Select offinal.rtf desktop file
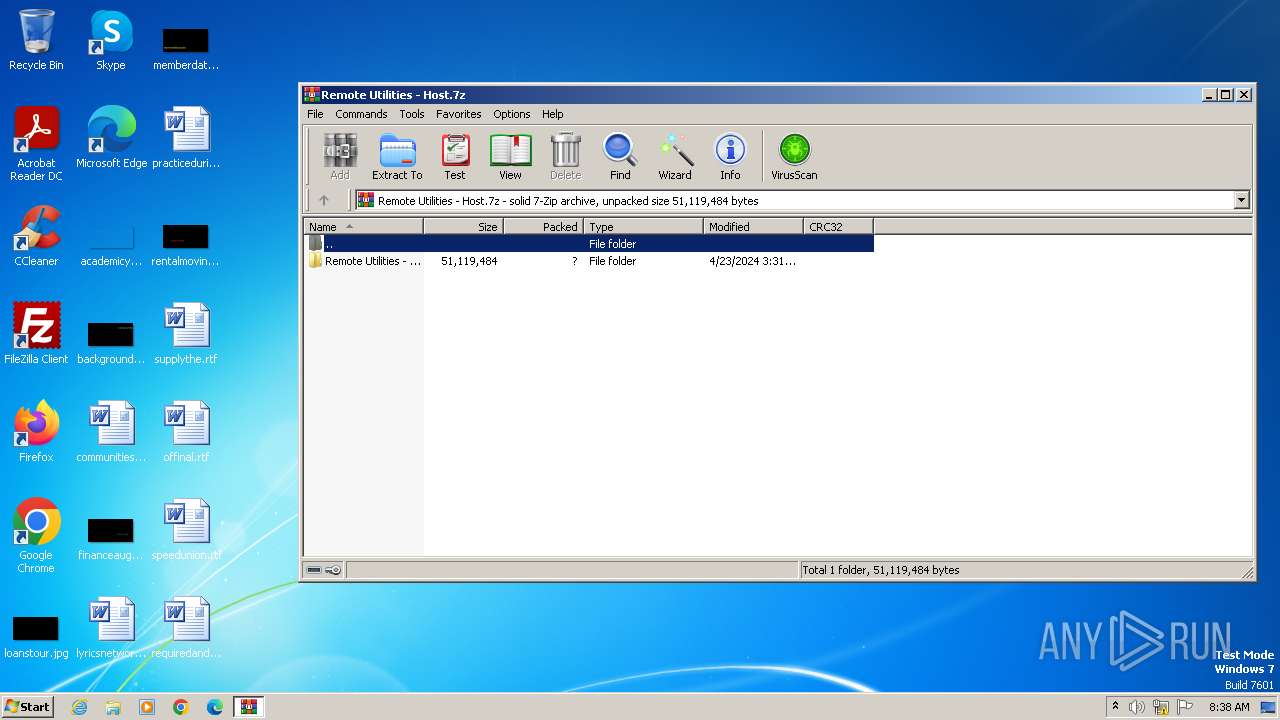This screenshot has width=1280, height=720. (x=186, y=432)
